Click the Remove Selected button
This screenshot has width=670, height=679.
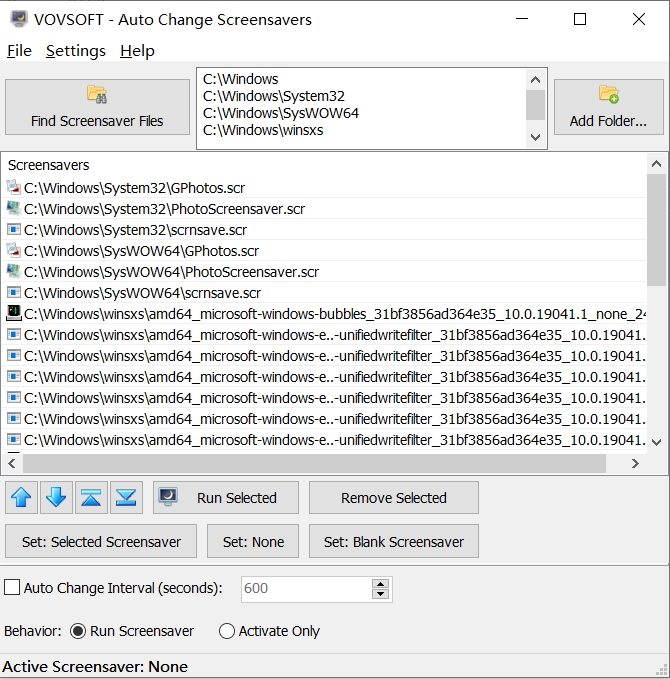pyautogui.click(x=394, y=498)
